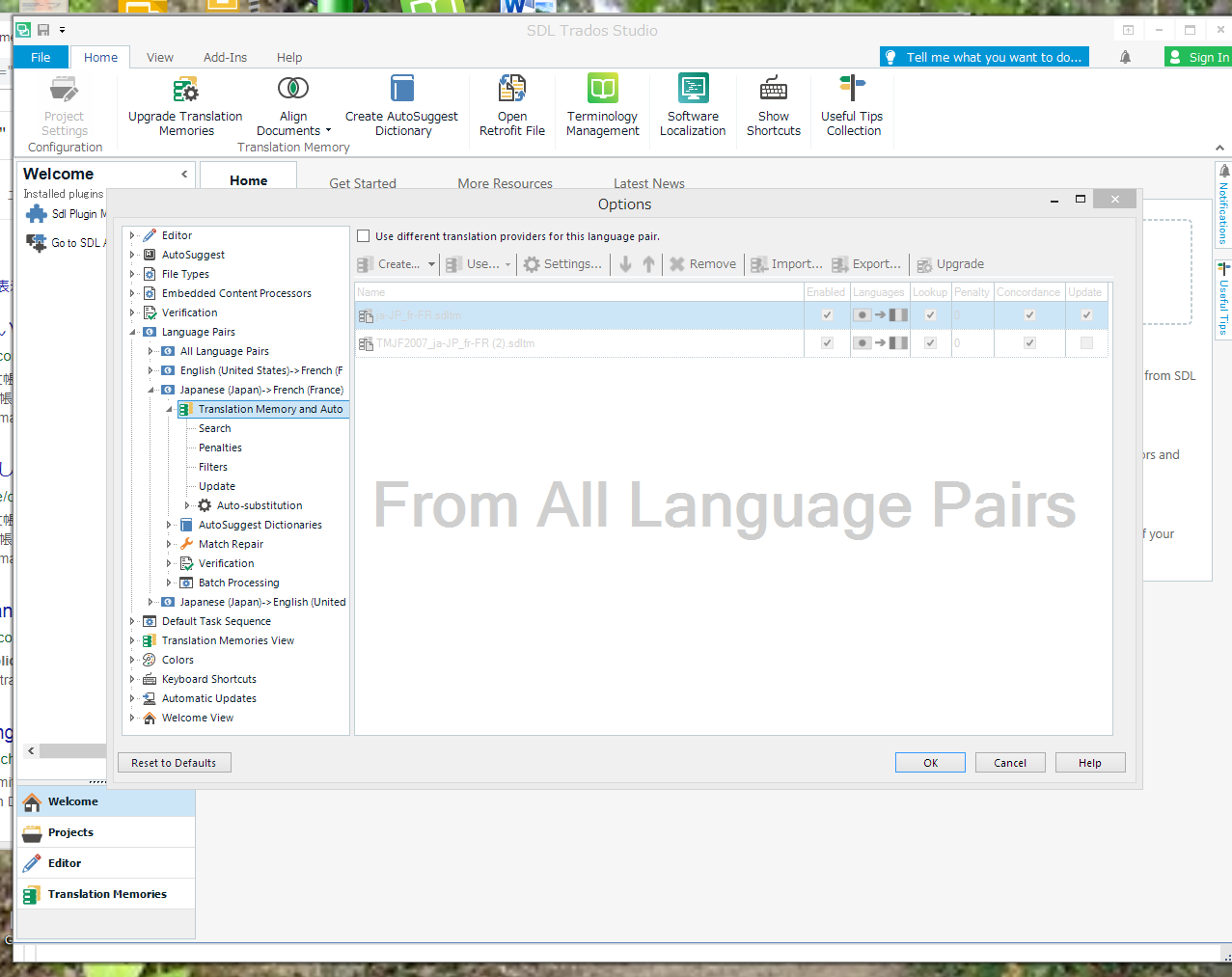Open translation memory Settings in Options toolbar
Image resolution: width=1232 pixels, height=977 pixels.
pos(562,264)
